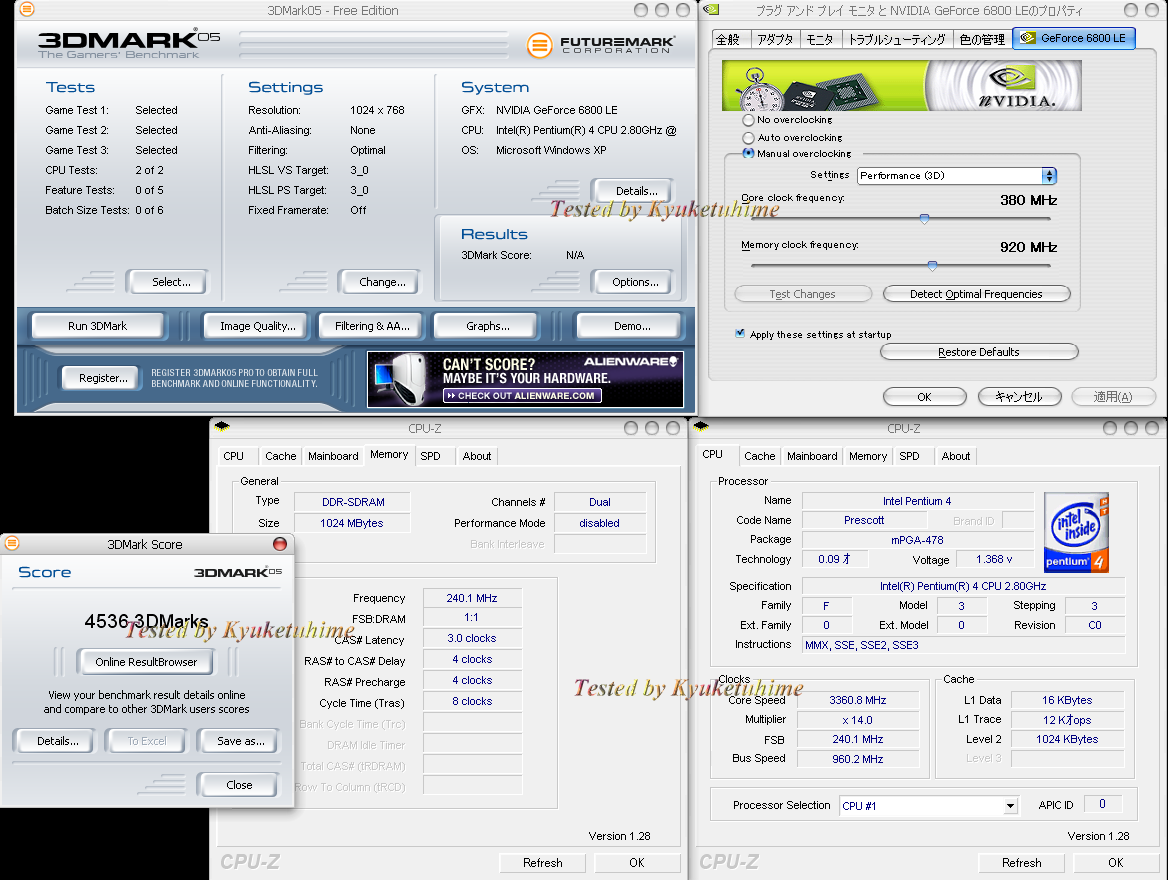Click Detect Optimal Frequencies
Viewport: 1168px width, 880px height.
[x=976, y=294]
